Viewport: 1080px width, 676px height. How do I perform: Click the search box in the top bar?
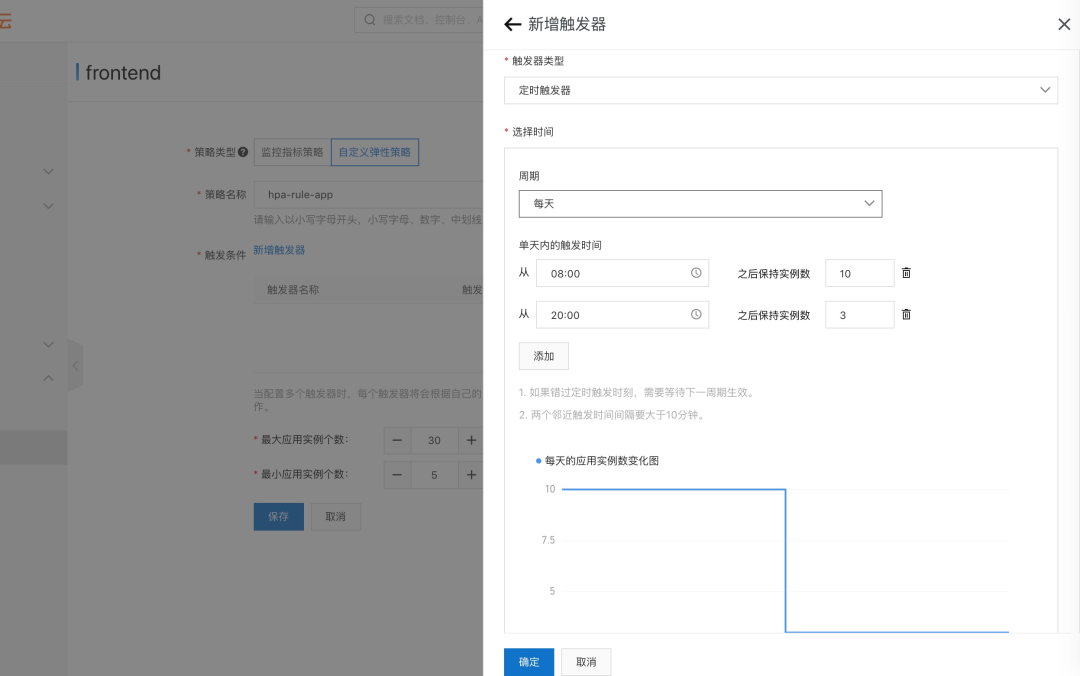click(x=419, y=20)
